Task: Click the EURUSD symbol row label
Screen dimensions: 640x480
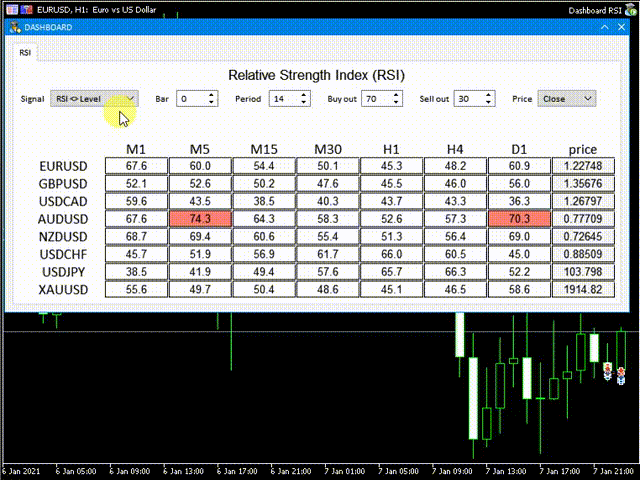Action: [63, 166]
